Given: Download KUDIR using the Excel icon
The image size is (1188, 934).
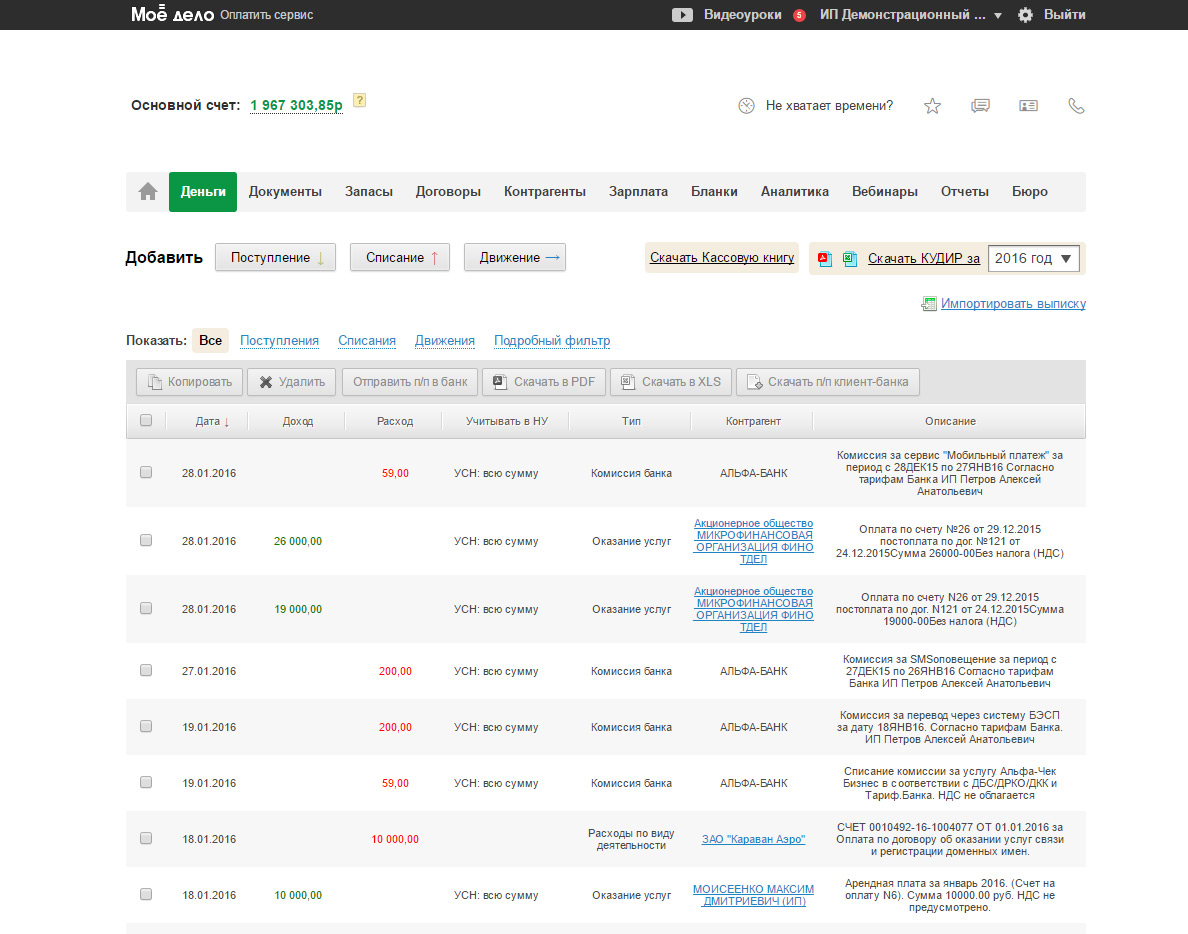Looking at the screenshot, I should point(849,259).
